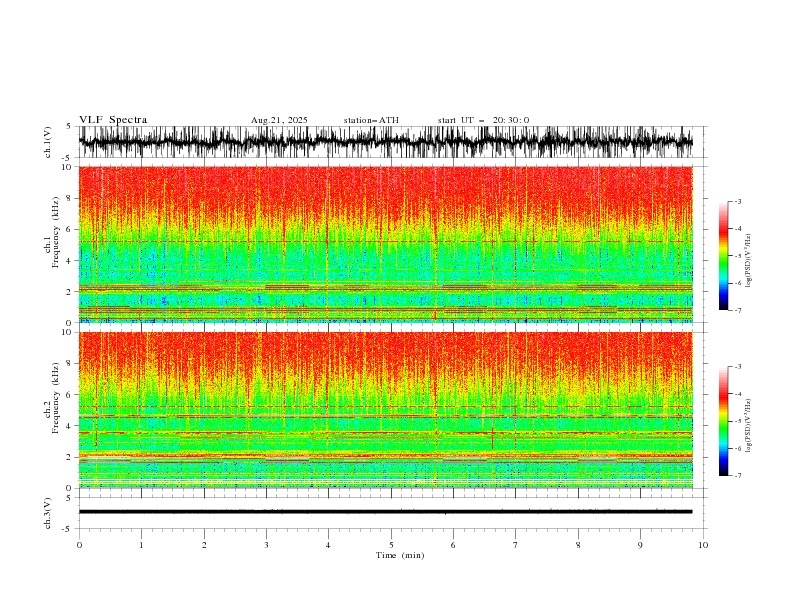The width and height of the screenshot is (792, 612).
Task: Click the "4" kHz tick on ch.1 axis
Action: coord(70,261)
